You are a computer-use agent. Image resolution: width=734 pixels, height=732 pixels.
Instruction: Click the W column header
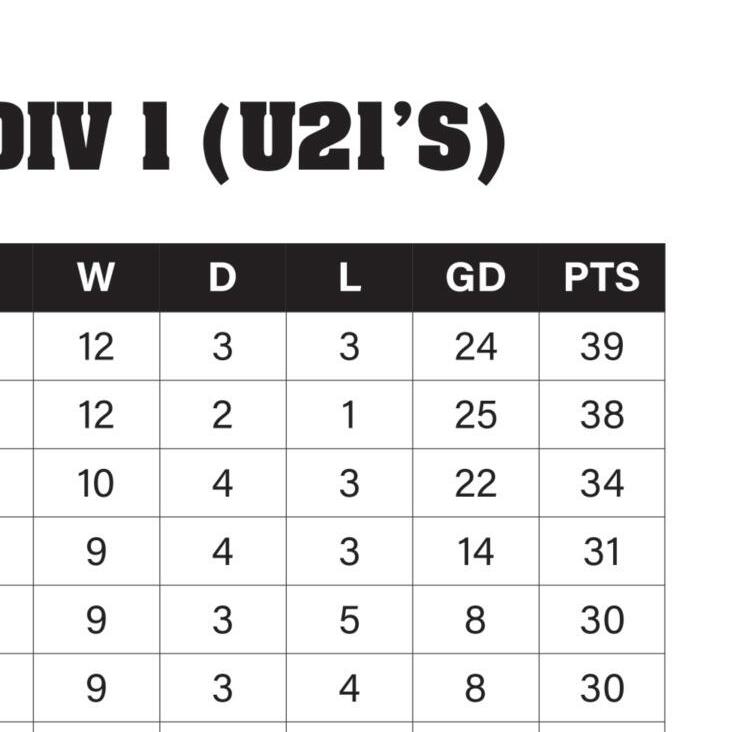(96, 278)
